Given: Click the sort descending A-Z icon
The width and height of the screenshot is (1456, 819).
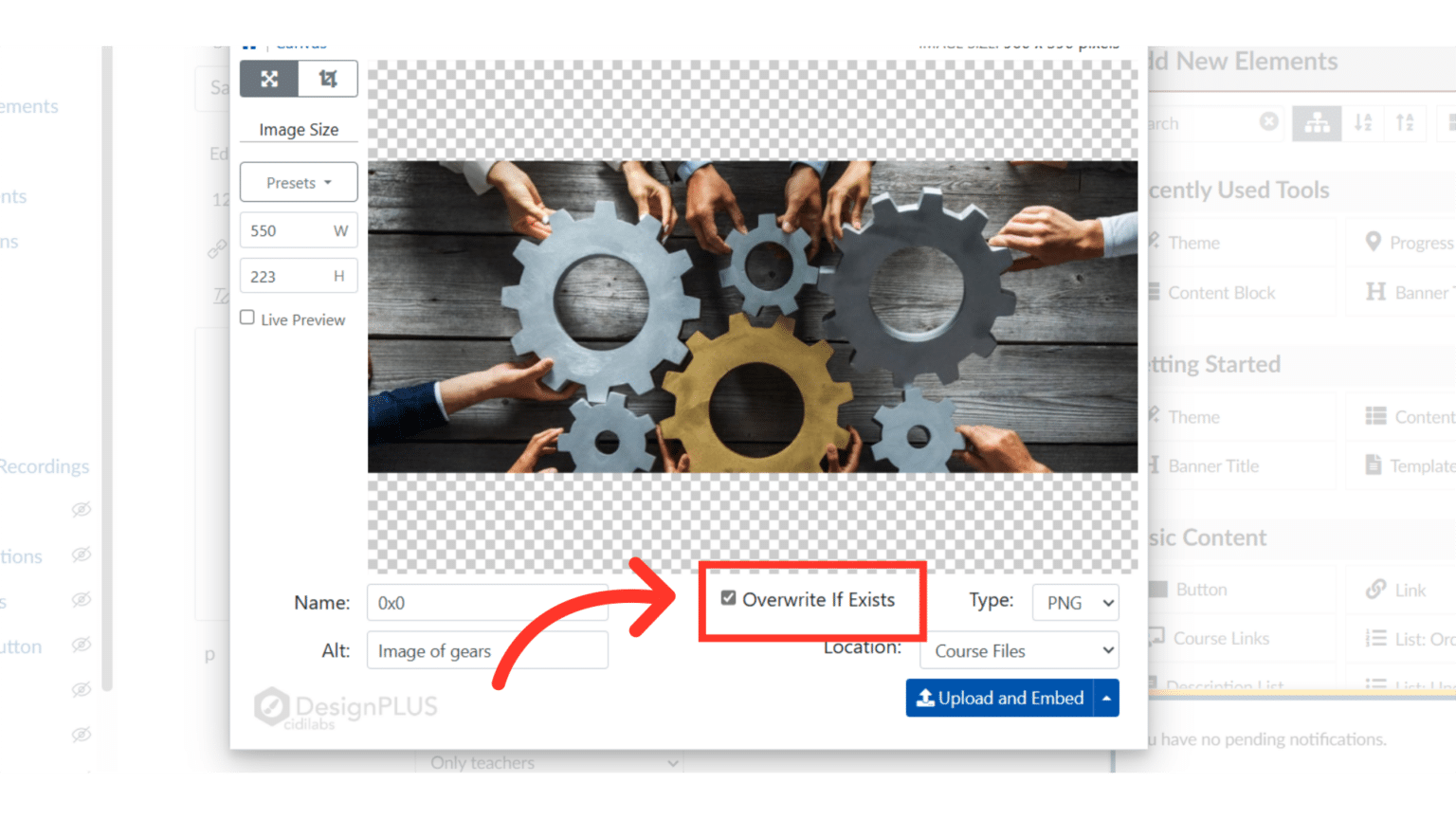Looking at the screenshot, I should coord(1363,122).
